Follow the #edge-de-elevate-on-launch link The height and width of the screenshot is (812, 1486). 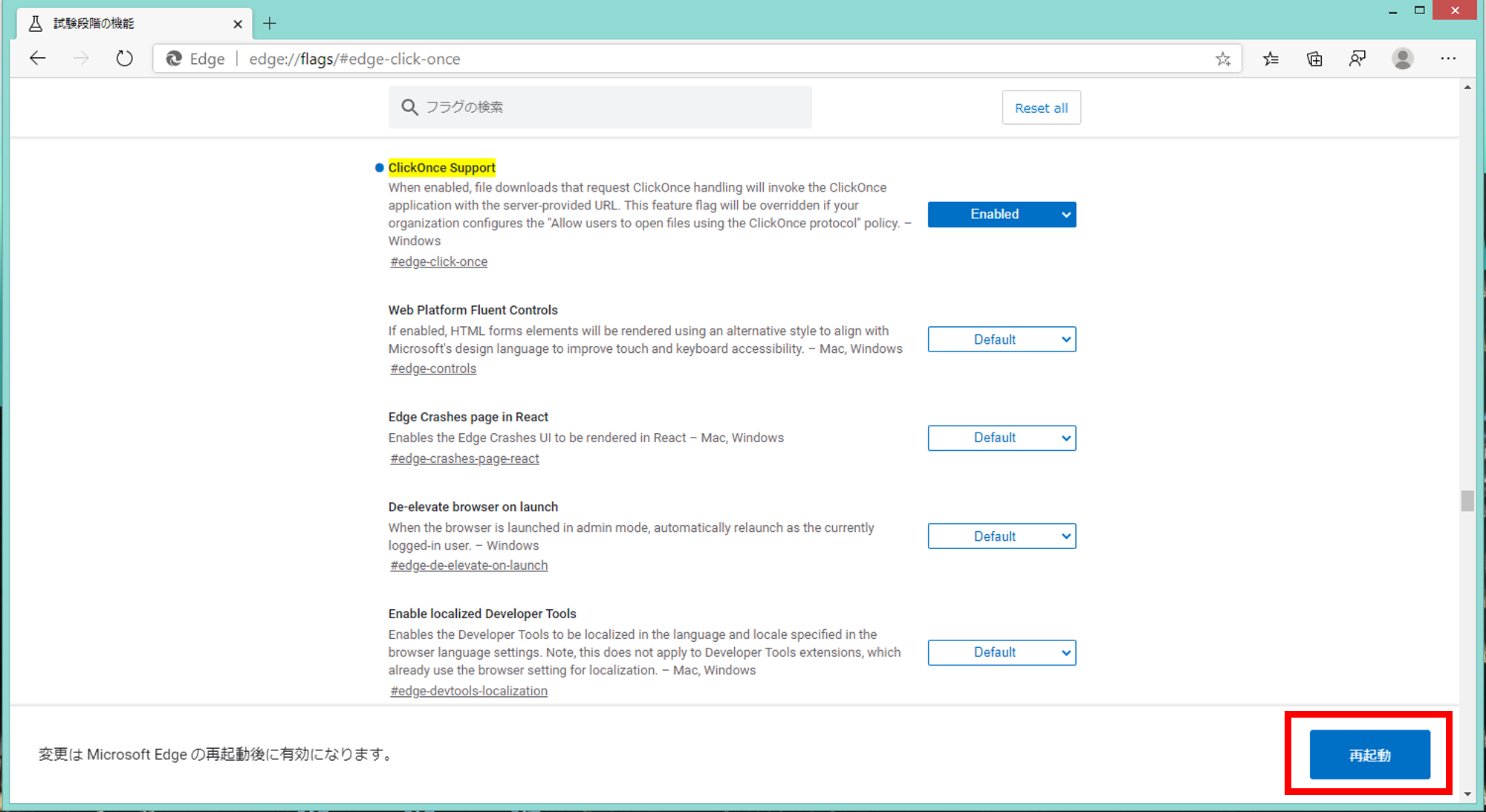pos(469,565)
